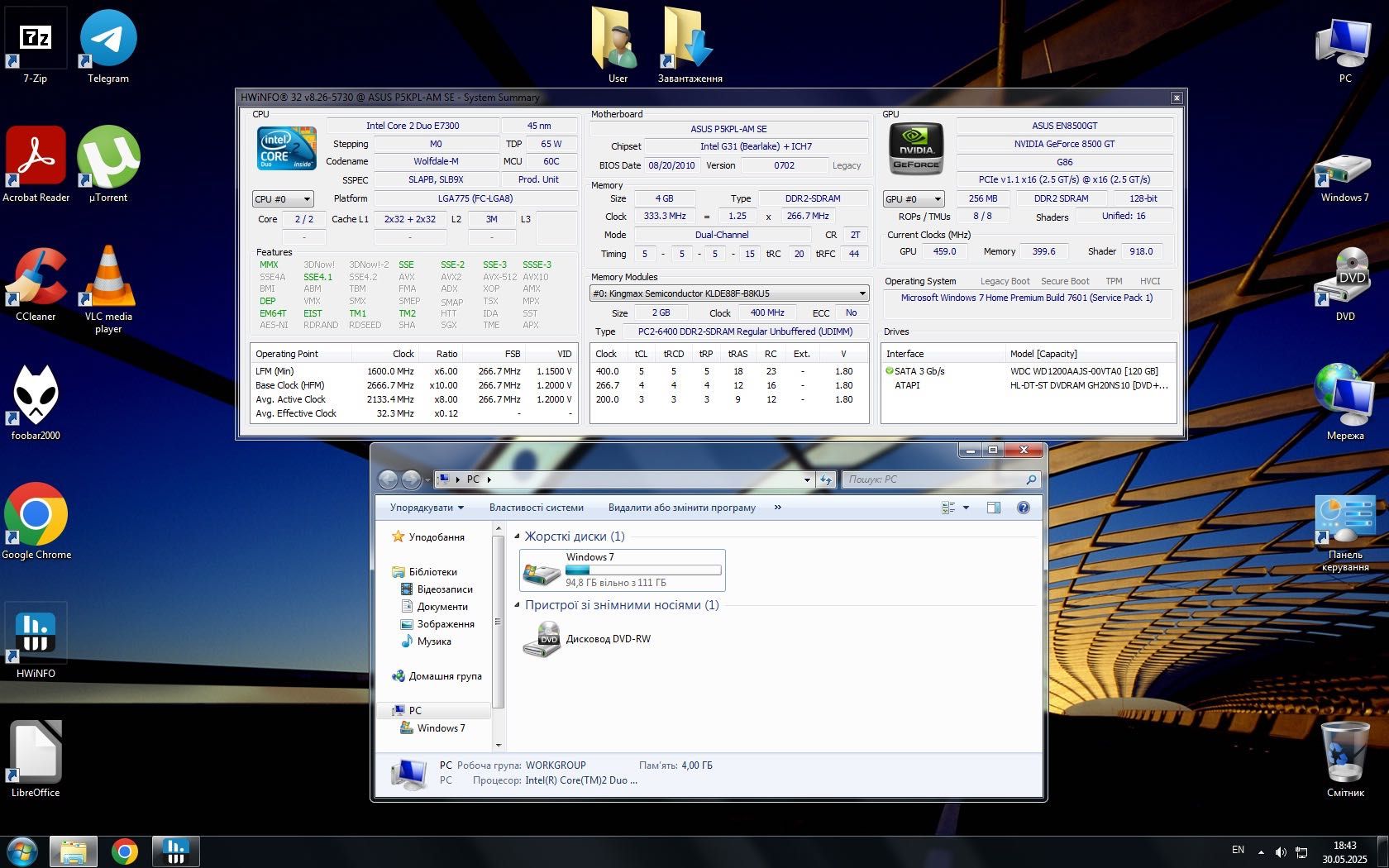
Task: Open the Упорядкувати dropdown menu
Action: [427, 508]
